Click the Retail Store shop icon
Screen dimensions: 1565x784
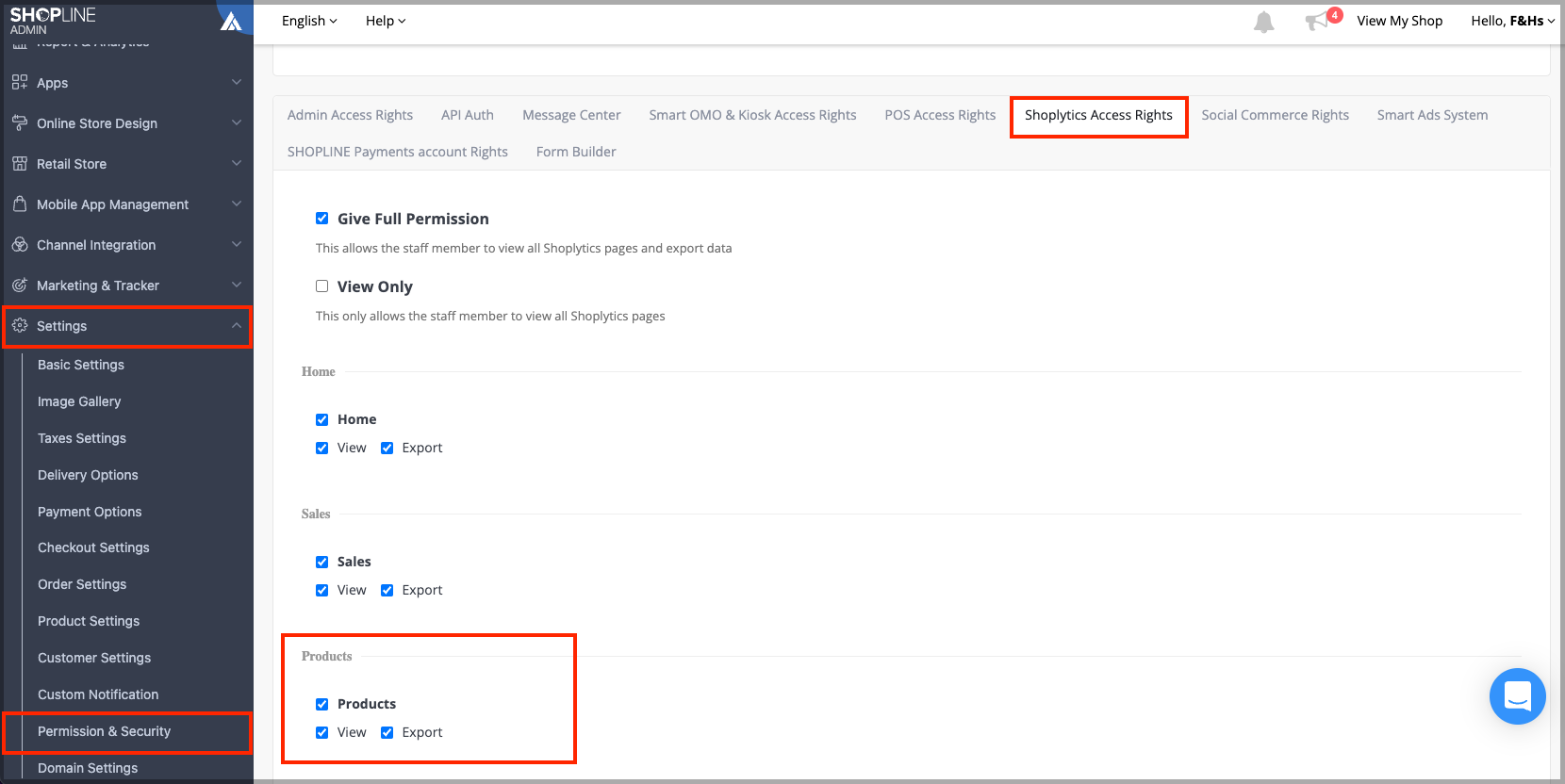click(x=20, y=163)
